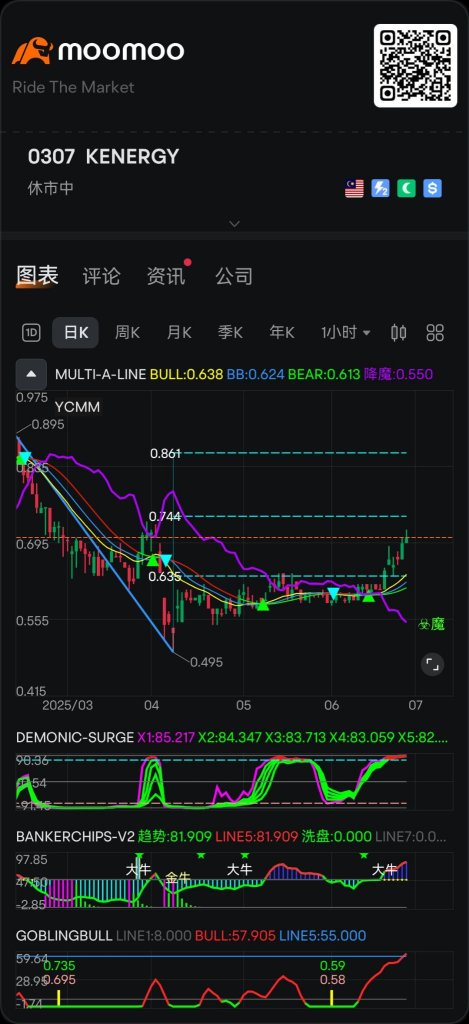Collapse the MULTI-A-LINE indicator arrow

31,374
